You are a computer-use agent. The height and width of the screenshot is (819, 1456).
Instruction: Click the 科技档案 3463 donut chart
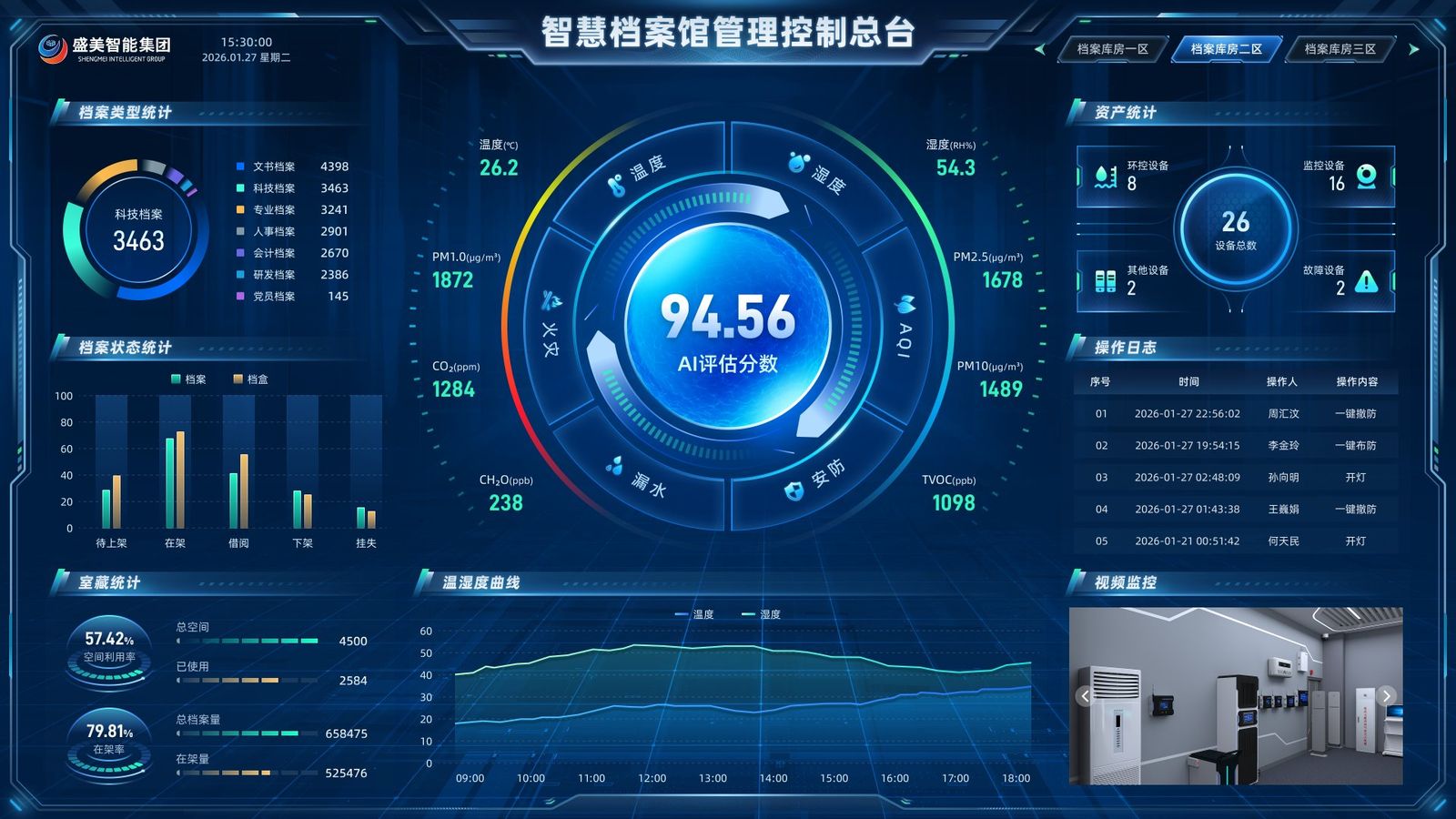(x=137, y=229)
